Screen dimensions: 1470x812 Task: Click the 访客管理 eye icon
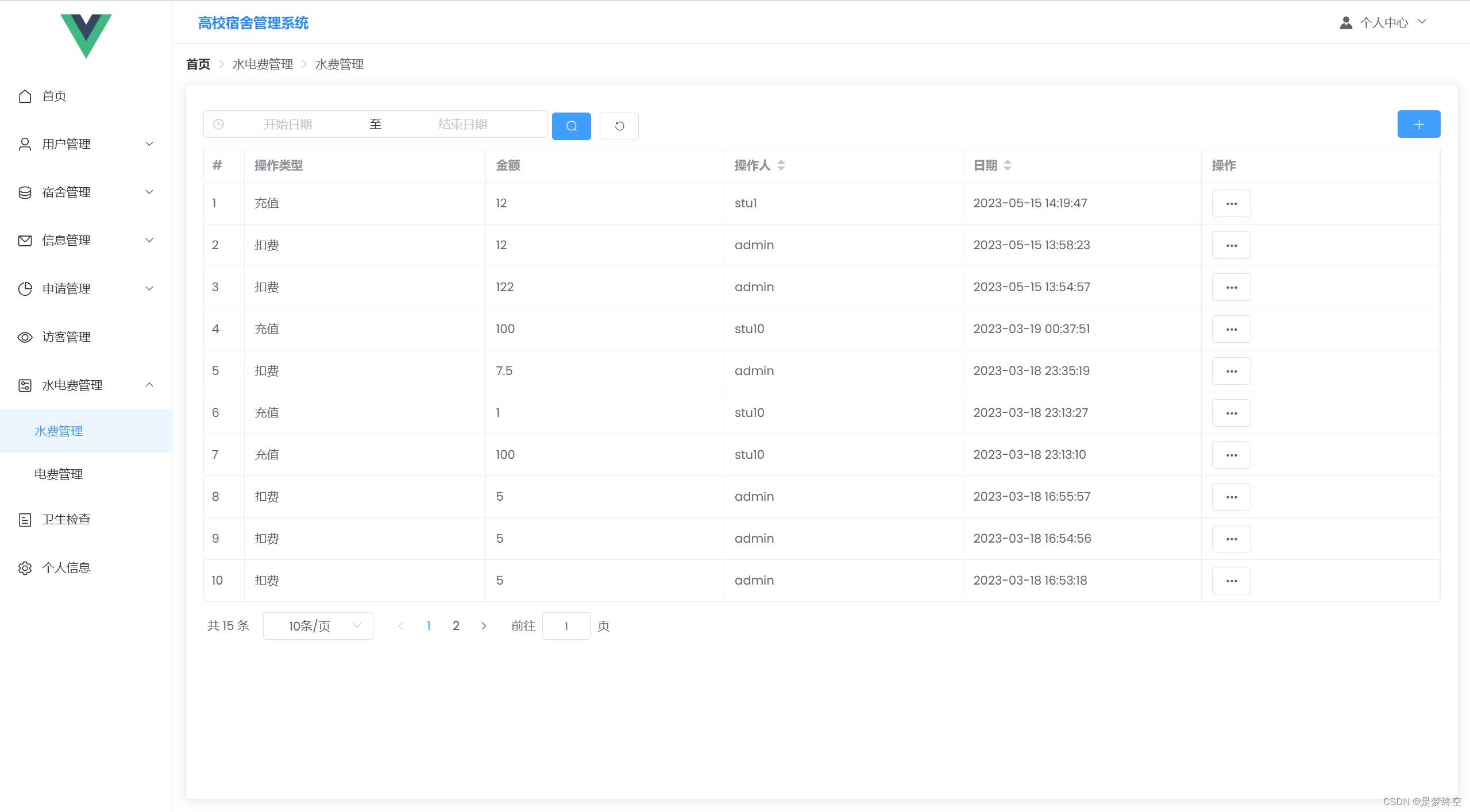click(x=25, y=337)
